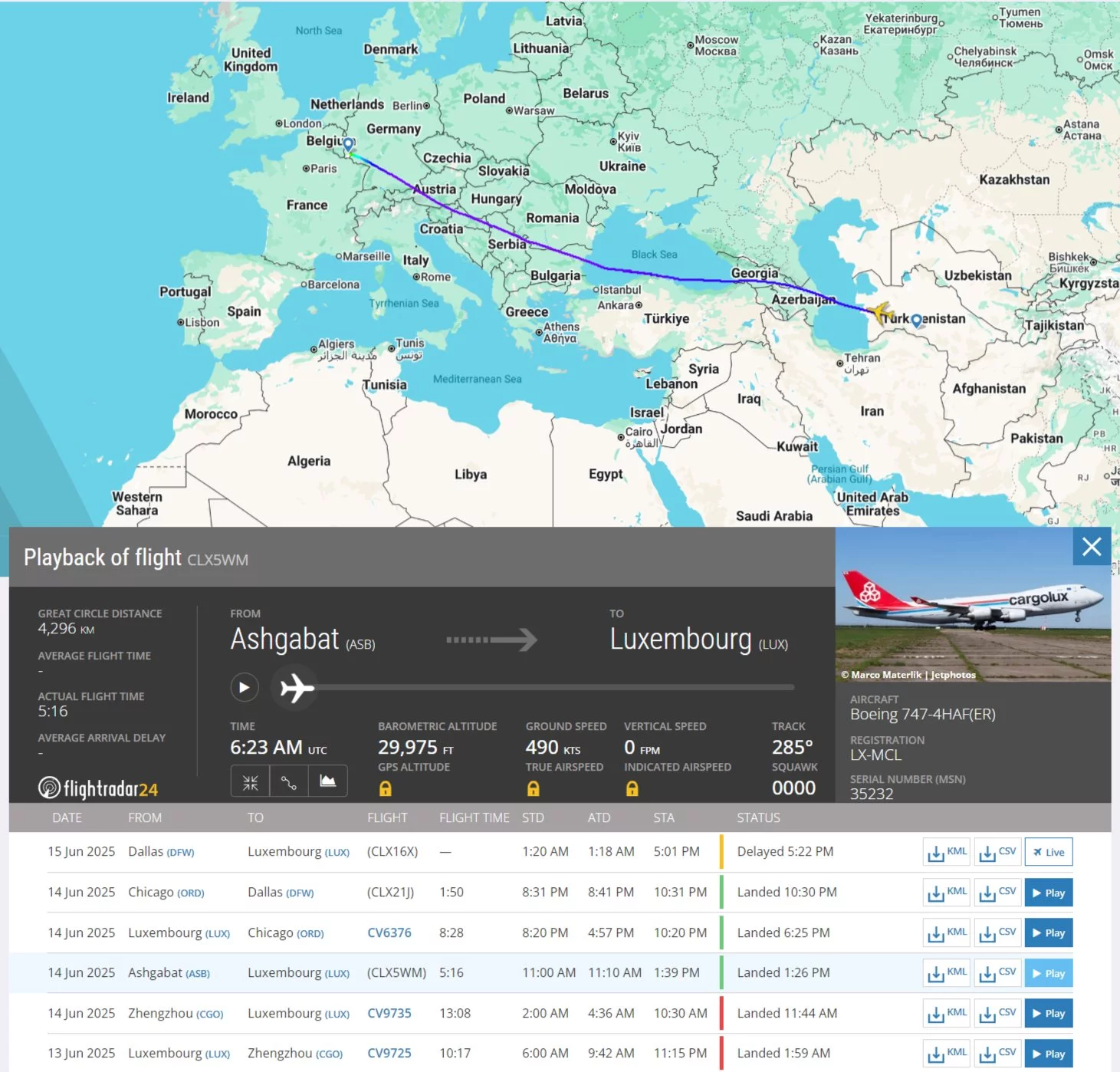Screen dimensions: 1120x1072
Task: Download KML for Dallas to Luxembourg flight
Action: point(947,852)
